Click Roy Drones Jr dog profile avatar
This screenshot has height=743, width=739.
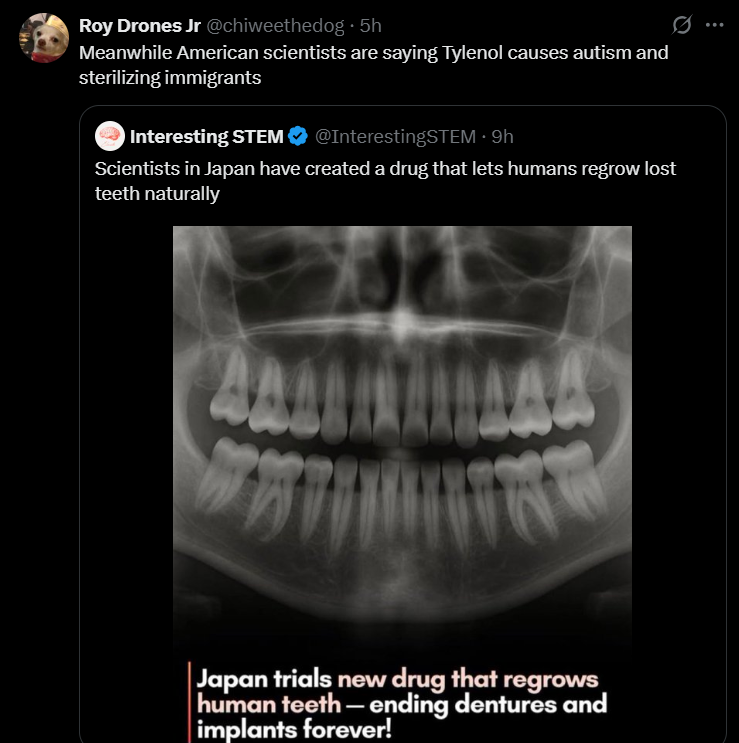pyautogui.click(x=44, y=38)
